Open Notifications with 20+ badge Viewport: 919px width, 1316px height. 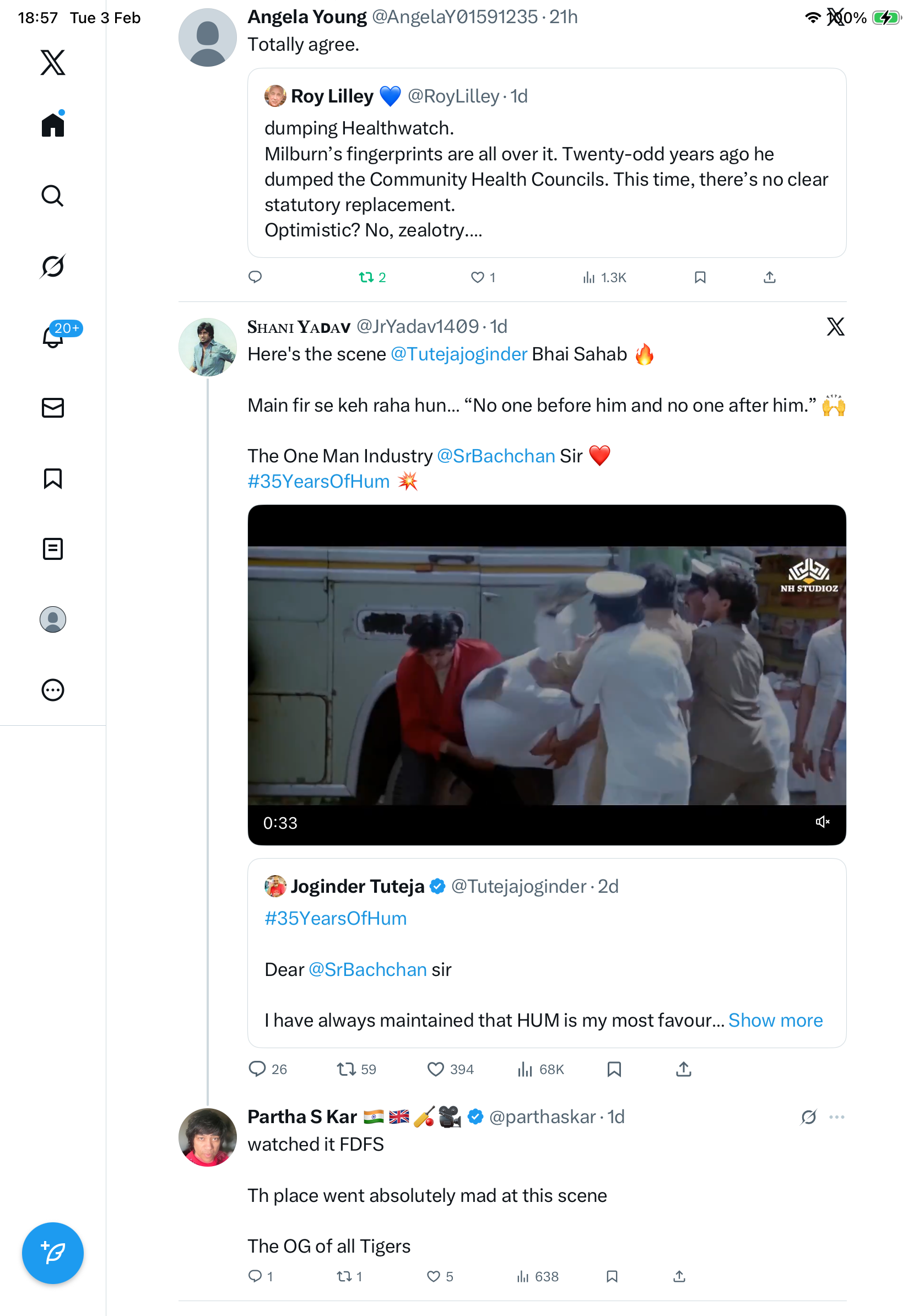click(x=53, y=337)
